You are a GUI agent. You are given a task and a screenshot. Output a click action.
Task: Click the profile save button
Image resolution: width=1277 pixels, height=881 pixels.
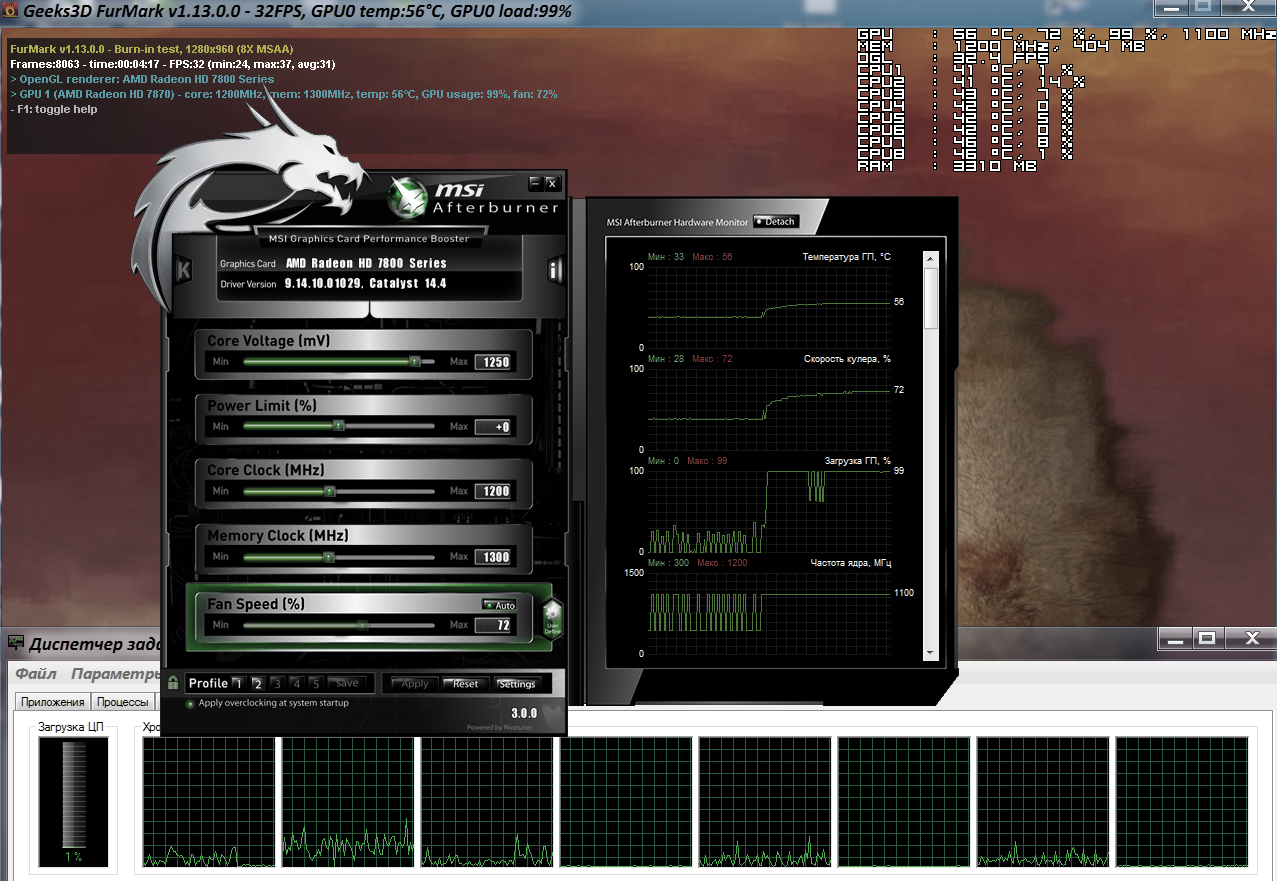(x=347, y=683)
